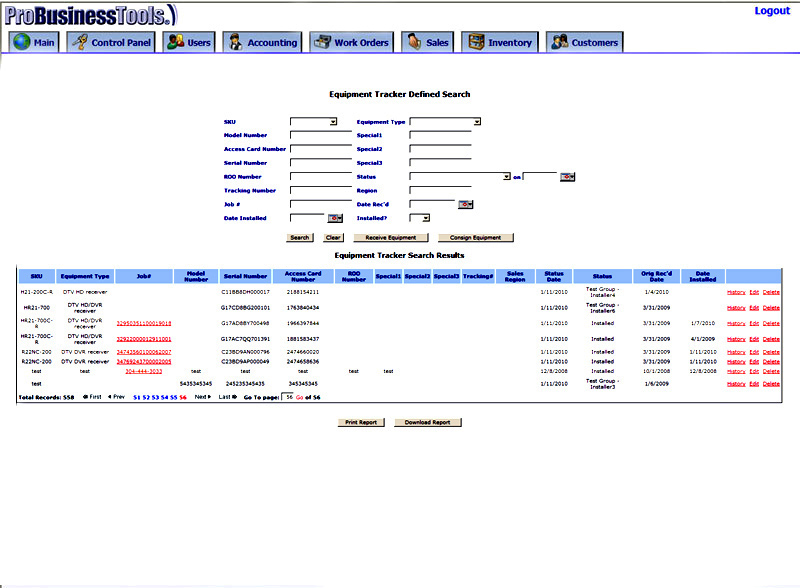Image resolution: width=800 pixels, height=588 pixels.
Task: Go to results page 53
Action: (155, 397)
